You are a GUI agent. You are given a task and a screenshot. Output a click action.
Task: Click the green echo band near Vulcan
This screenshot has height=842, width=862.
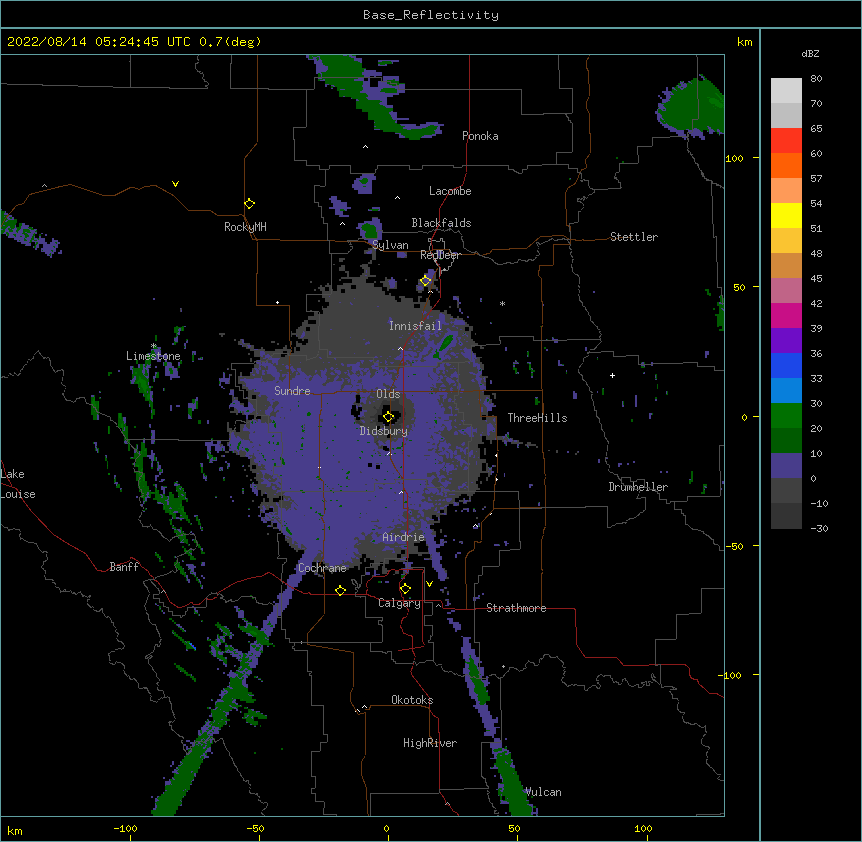(x=511, y=783)
